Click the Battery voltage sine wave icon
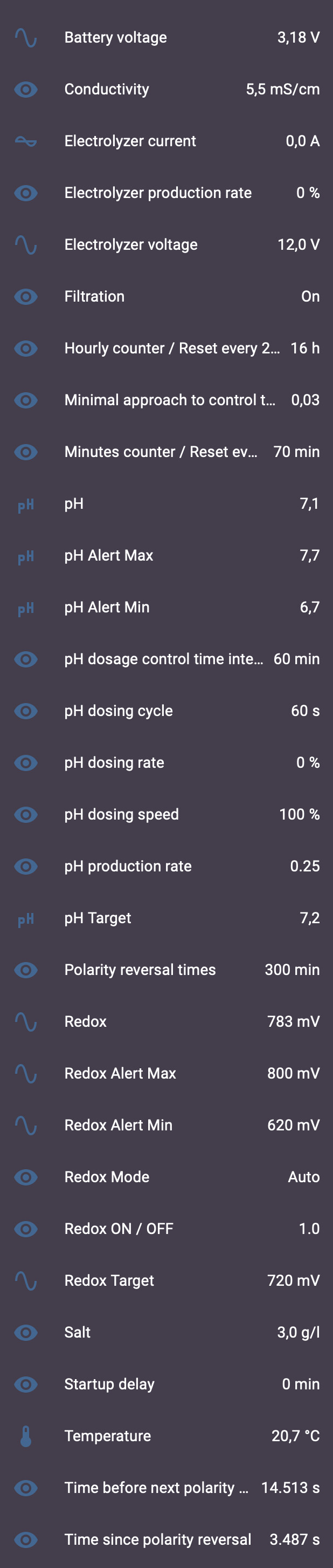This screenshot has width=333, height=1568. click(25, 38)
